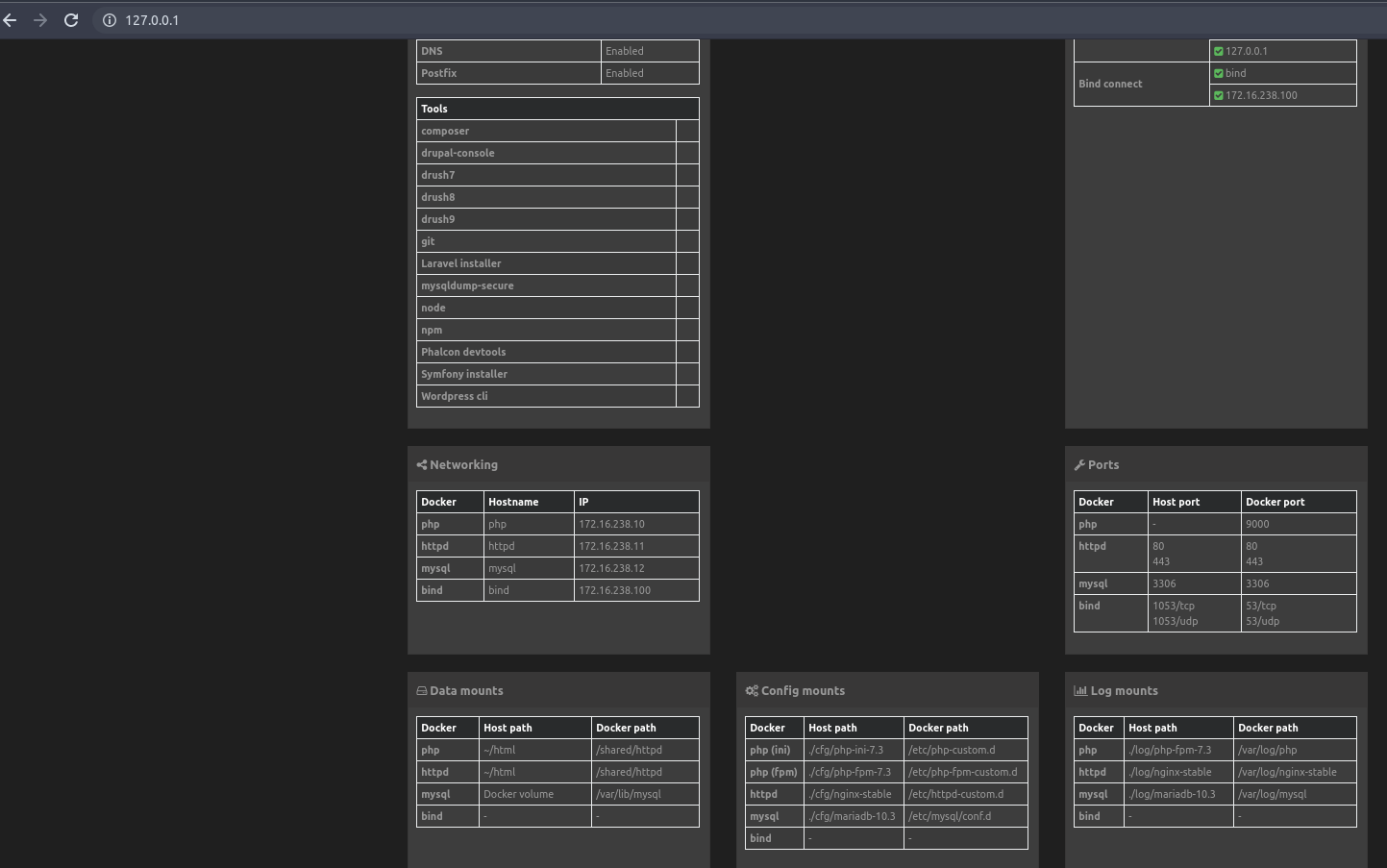Select 172.16.238.100 in the Networking table
The image size is (1387, 868).
point(614,590)
